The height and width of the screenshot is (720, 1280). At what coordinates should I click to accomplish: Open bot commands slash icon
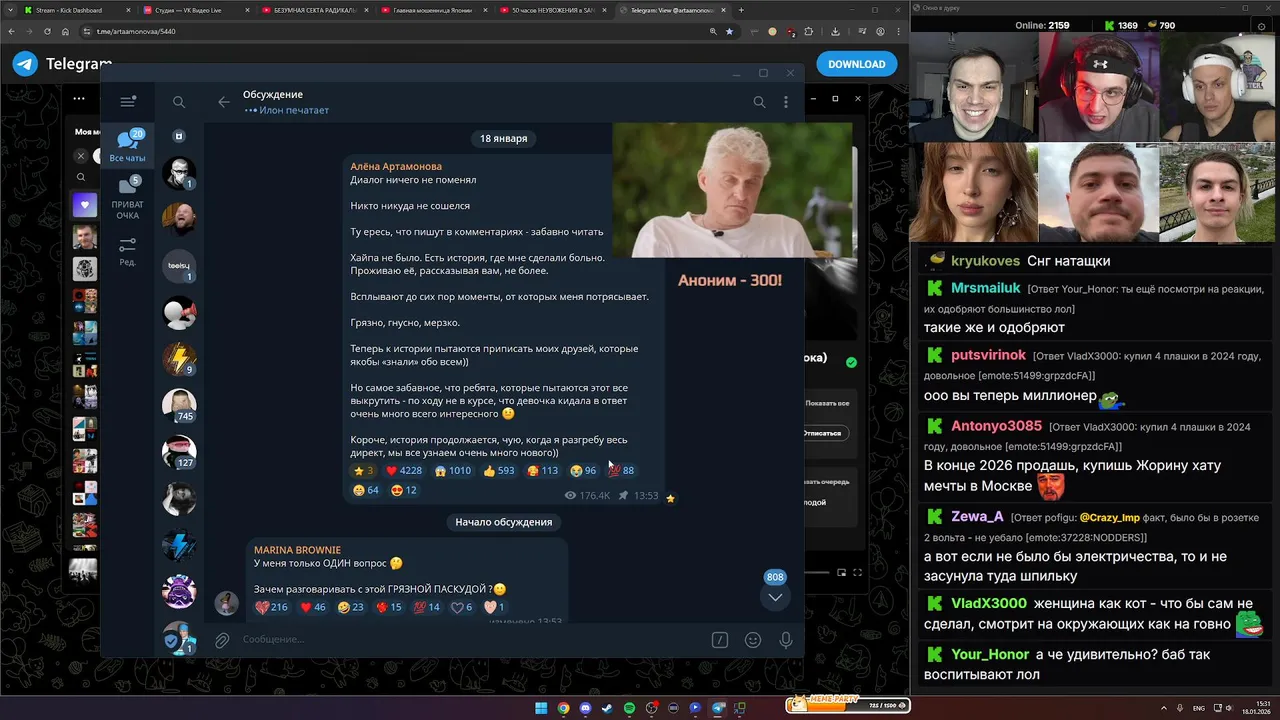[x=719, y=640]
